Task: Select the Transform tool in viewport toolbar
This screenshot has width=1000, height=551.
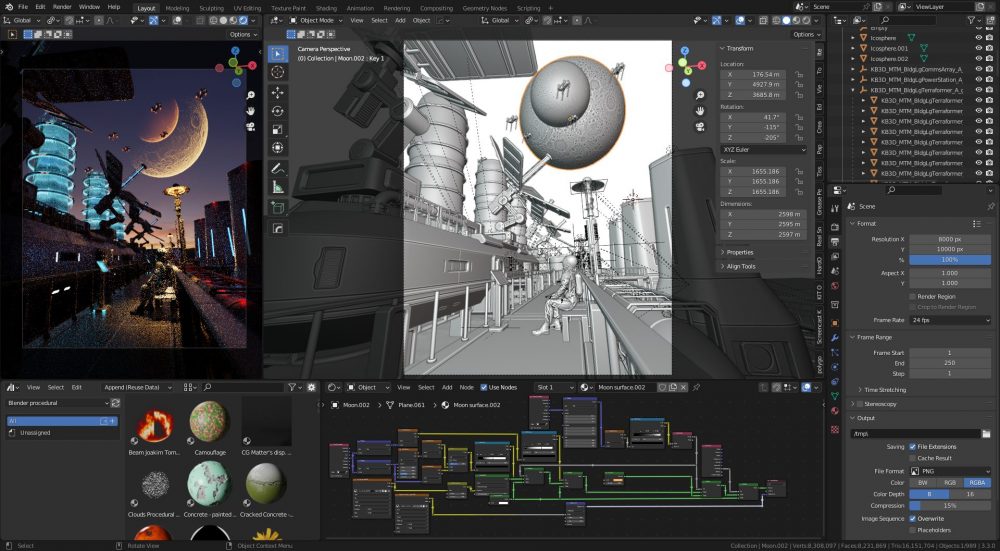Action: 277,148
